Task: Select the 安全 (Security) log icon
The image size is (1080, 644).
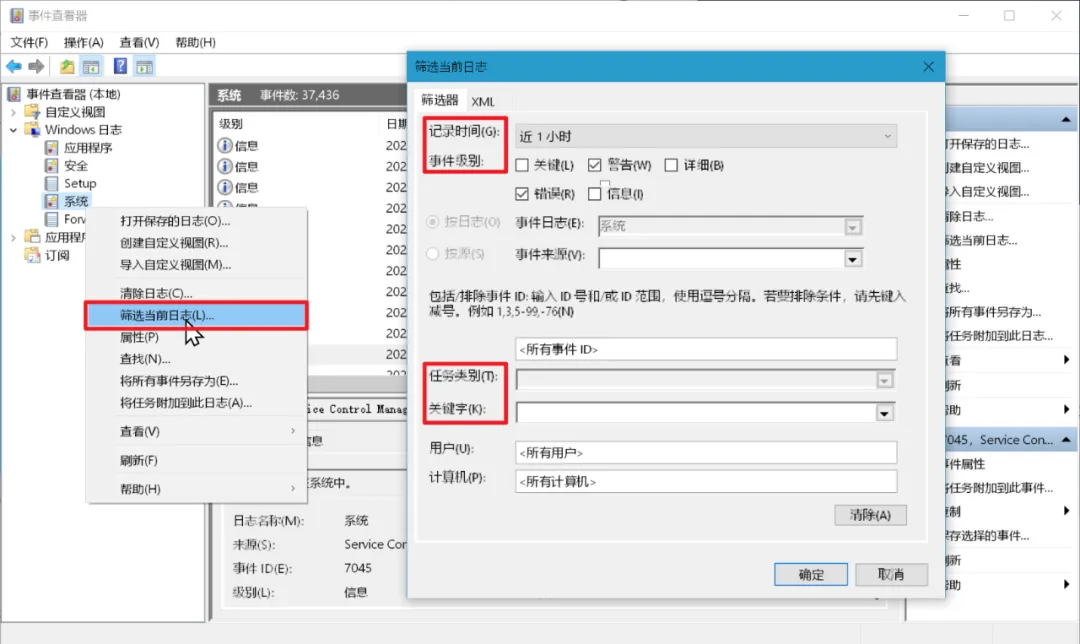Action: pyautogui.click(x=52, y=165)
